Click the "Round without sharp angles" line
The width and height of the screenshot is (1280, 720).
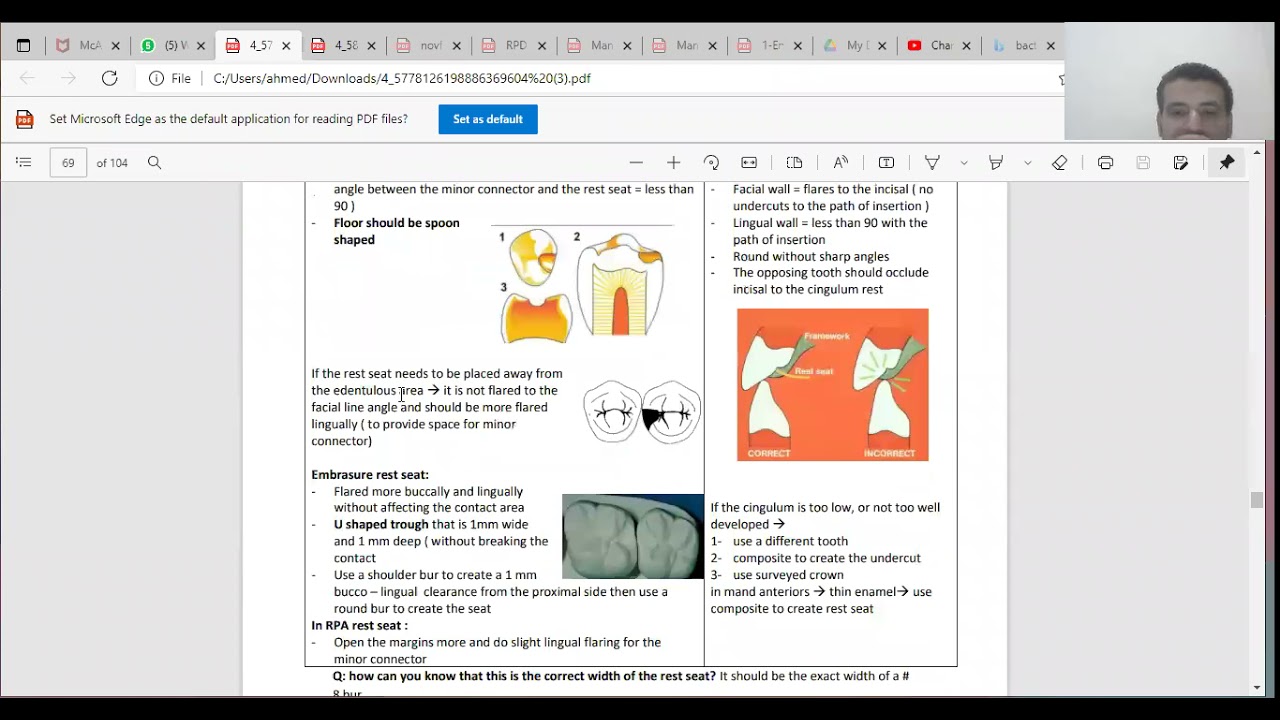tap(811, 257)
